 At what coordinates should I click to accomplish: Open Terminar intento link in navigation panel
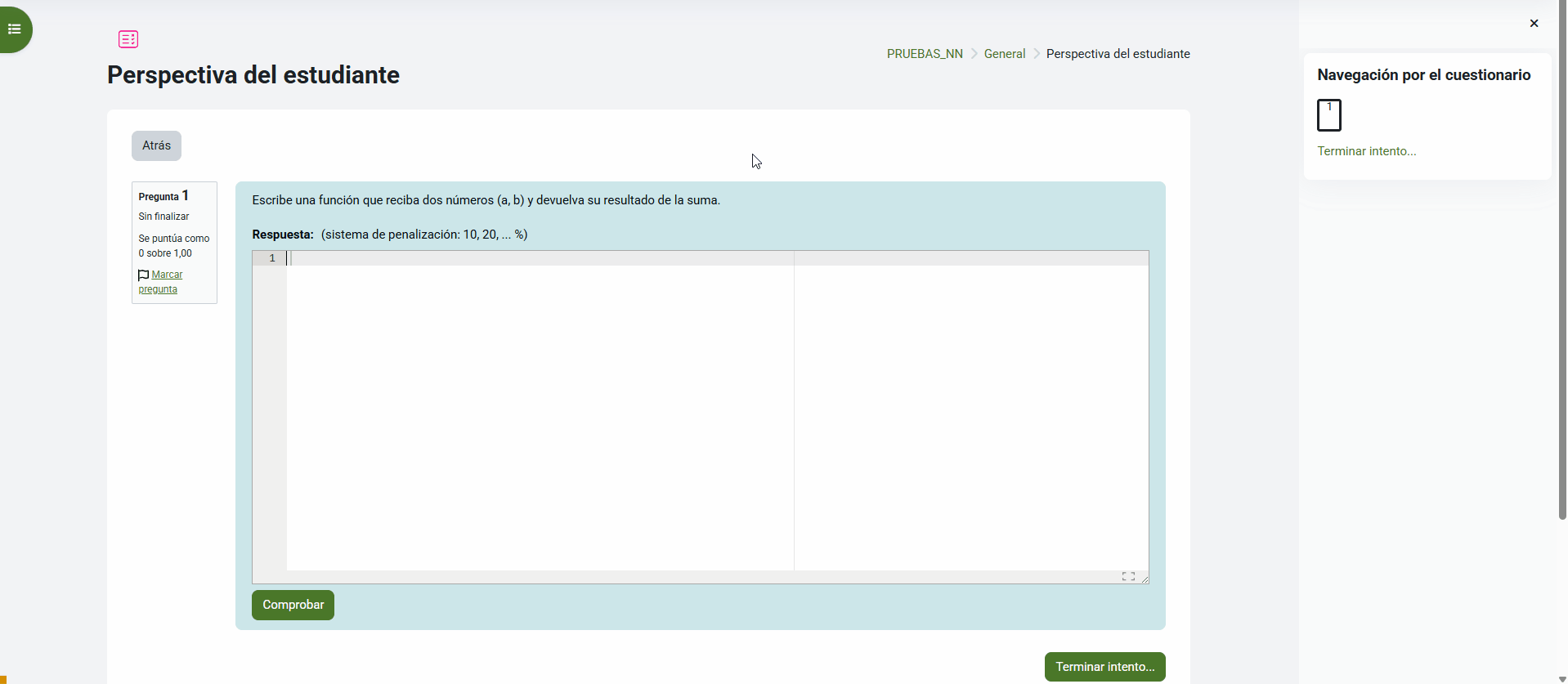(x=1366, y=151)
